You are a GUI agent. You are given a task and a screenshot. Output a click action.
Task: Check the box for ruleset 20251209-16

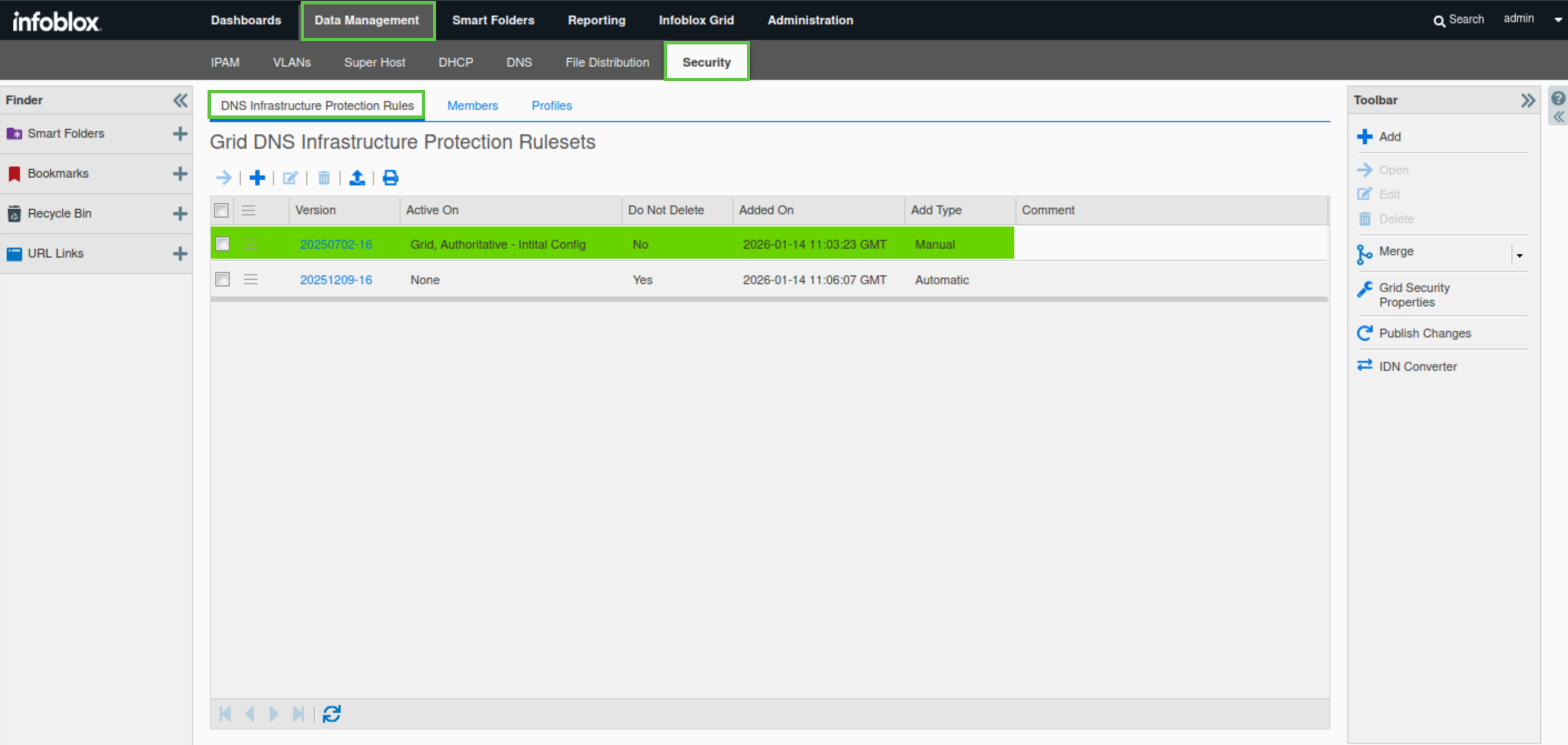[223, 280]
